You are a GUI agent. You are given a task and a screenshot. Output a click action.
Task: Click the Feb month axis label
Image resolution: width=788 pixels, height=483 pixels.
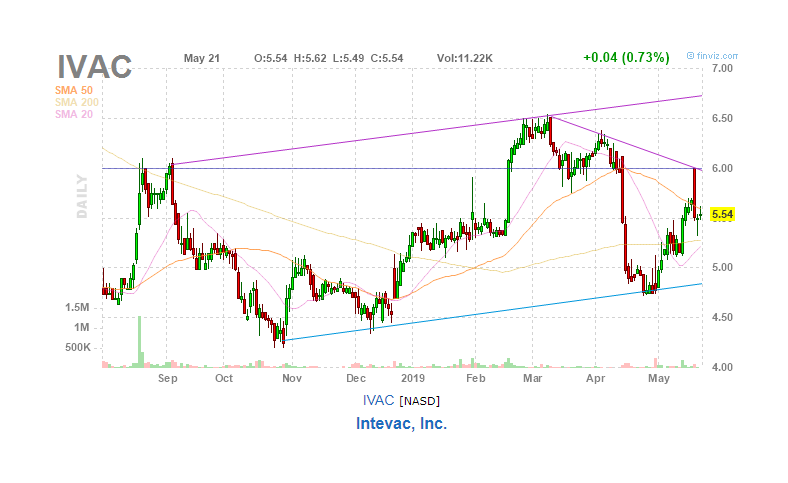pos(475,378)
